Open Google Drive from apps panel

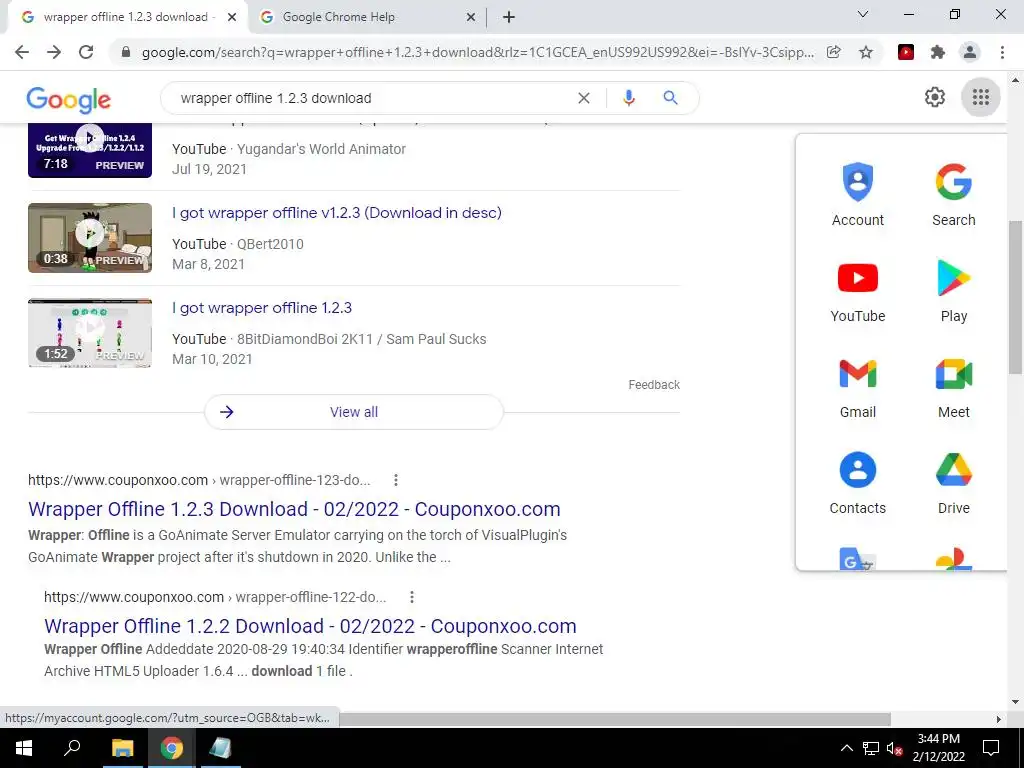(x=953, y=483)
